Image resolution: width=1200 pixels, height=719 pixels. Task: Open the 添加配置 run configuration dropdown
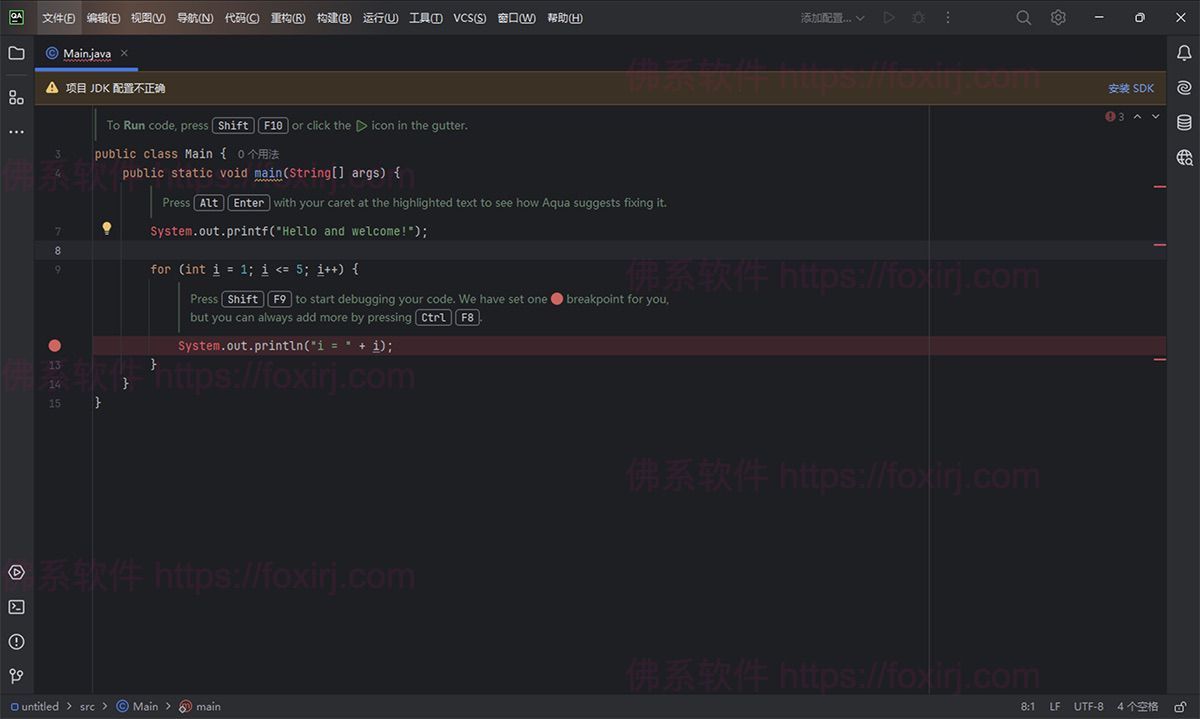832,17
